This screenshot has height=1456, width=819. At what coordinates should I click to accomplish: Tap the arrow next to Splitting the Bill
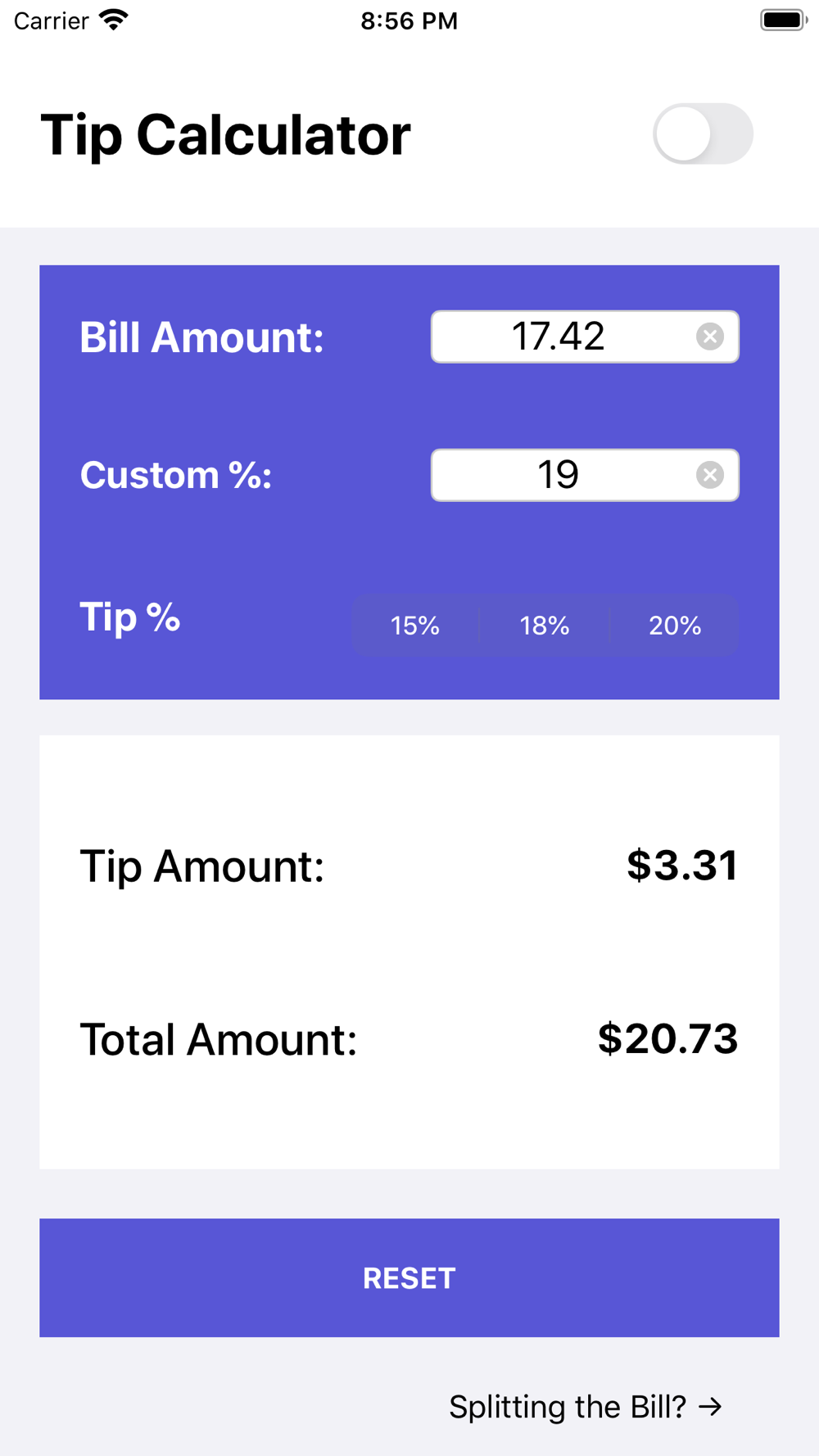pyautogui.click(x=710, y=1407)
